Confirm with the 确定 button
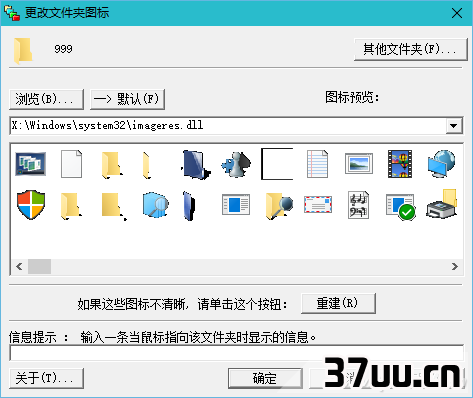473x398 pixels. pyautogui.click(x=265, y=378)
